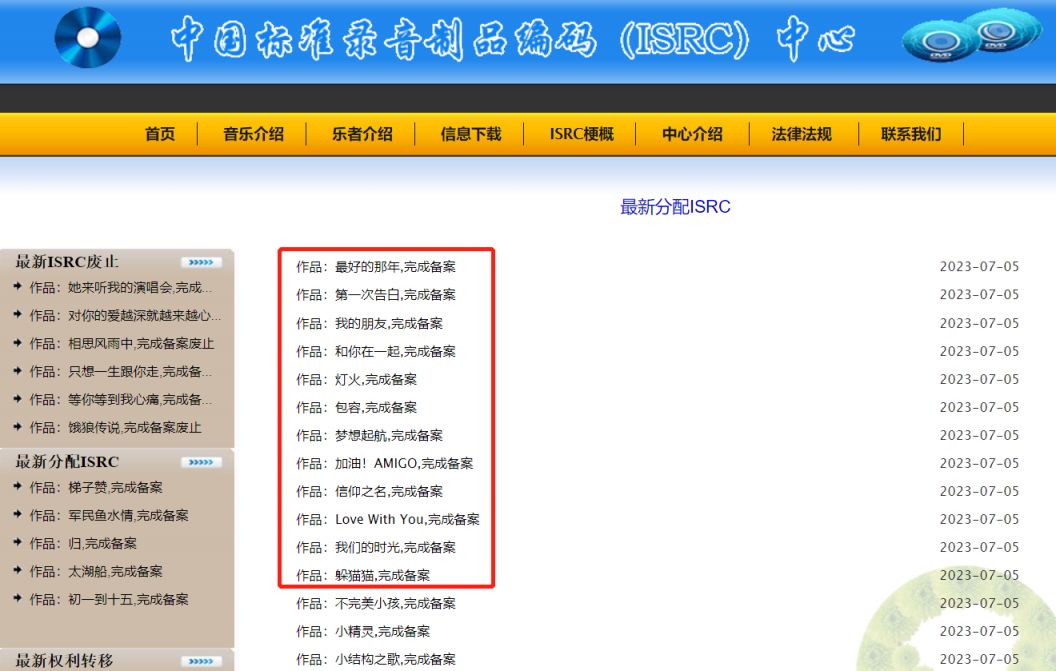Open the 最好的那年 record link
Viewport: 1056px width, 671px height.
pos(376,267)
